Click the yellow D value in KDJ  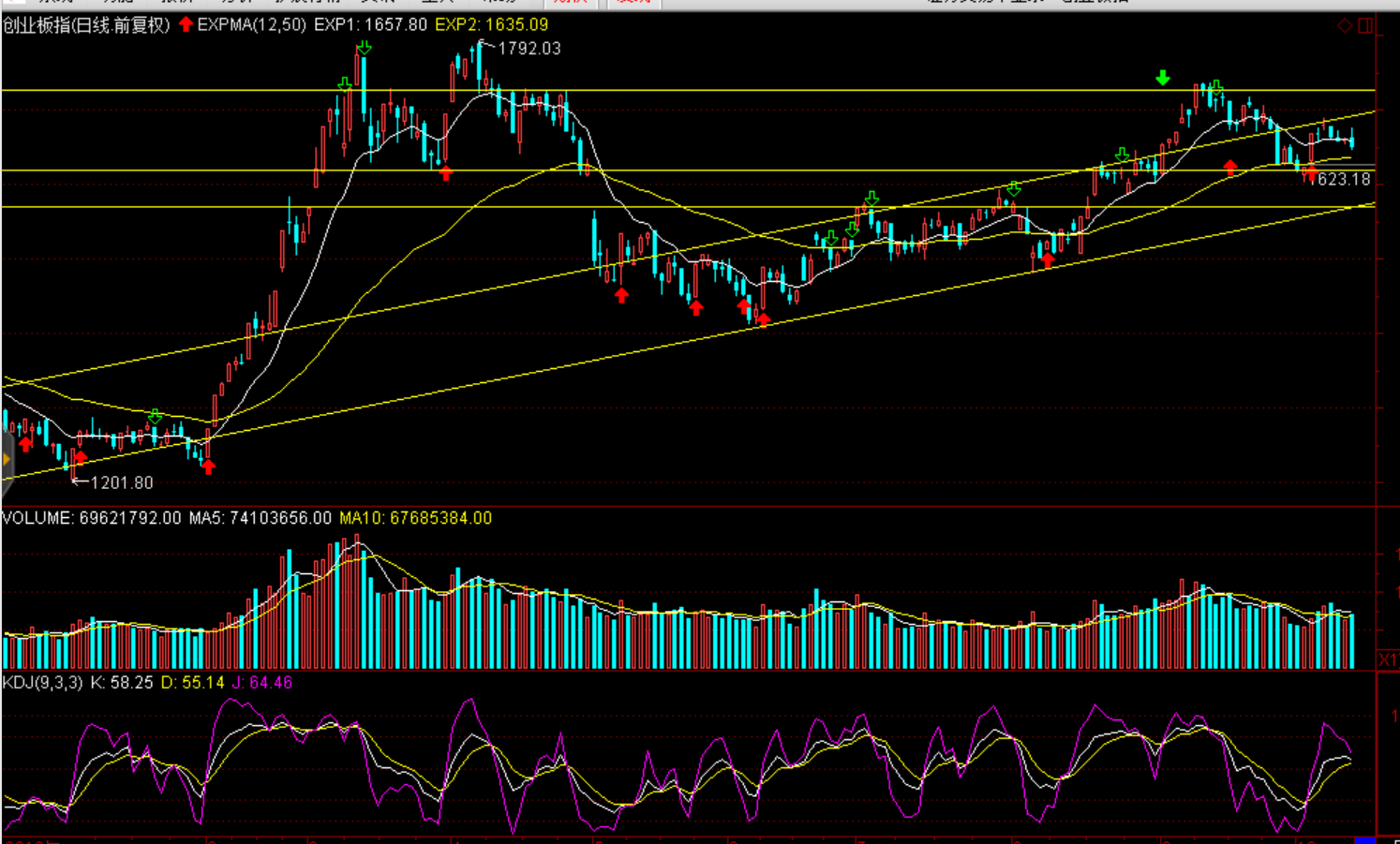[x=192, y=683]
